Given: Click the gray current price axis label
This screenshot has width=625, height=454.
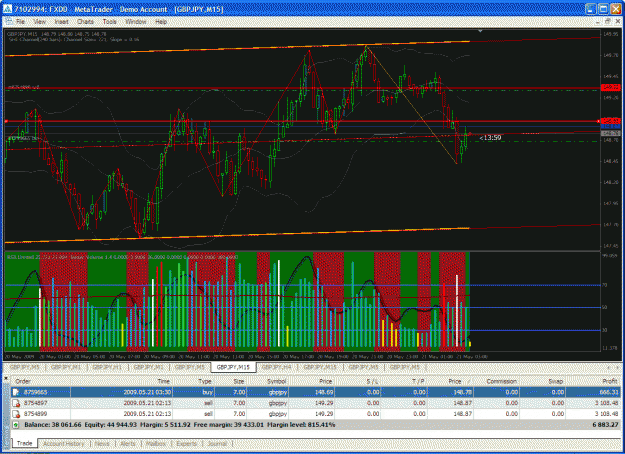Looking at the screenshot, I should pos(610,133).
